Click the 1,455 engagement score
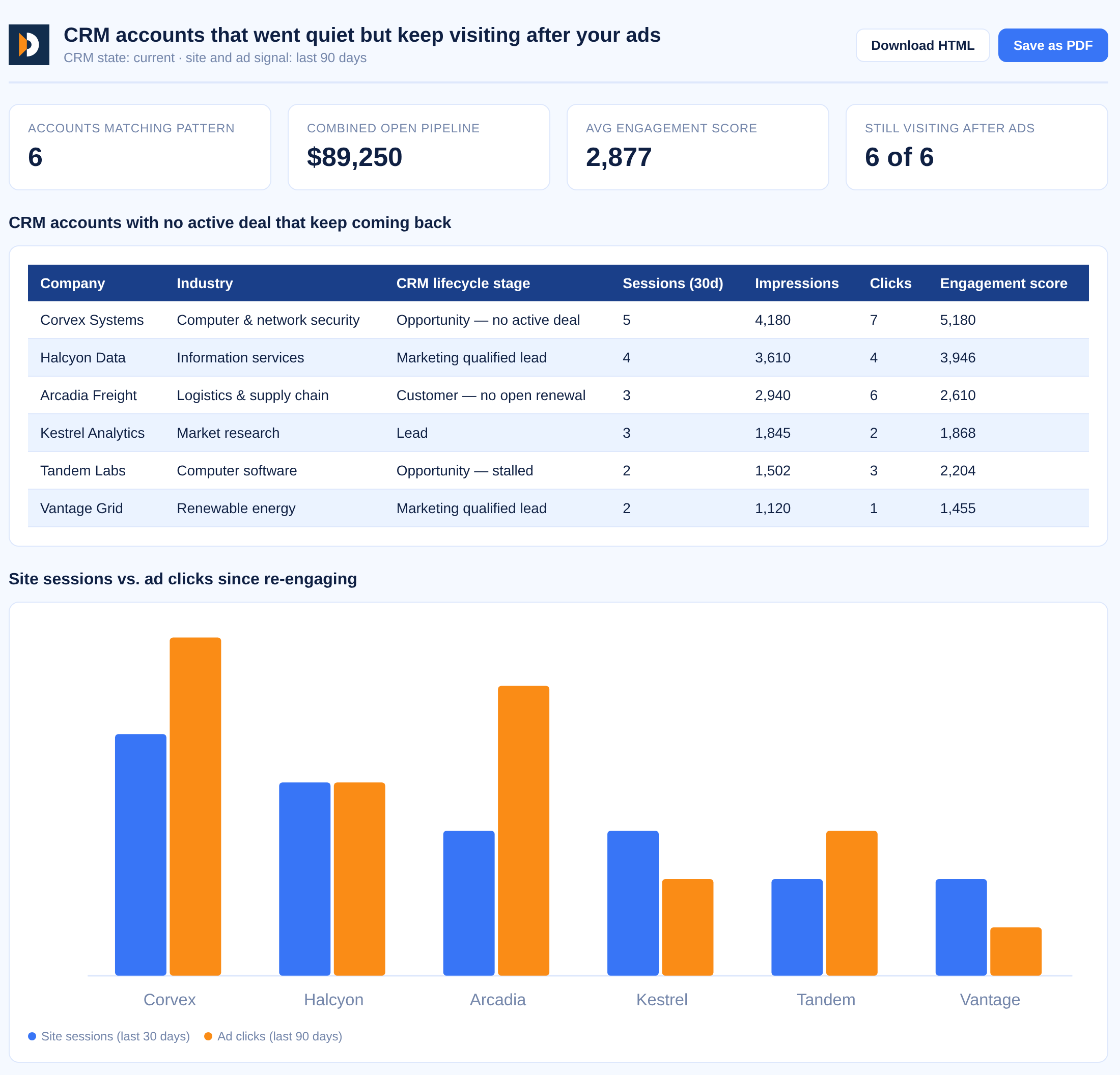Viewport: 1120px width, 1075px height. [x=958, y=508]
